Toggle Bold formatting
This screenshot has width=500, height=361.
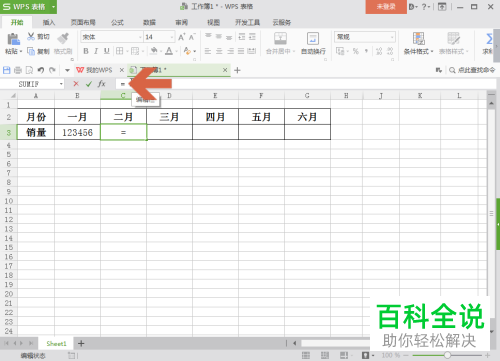[x=86, y=51]
